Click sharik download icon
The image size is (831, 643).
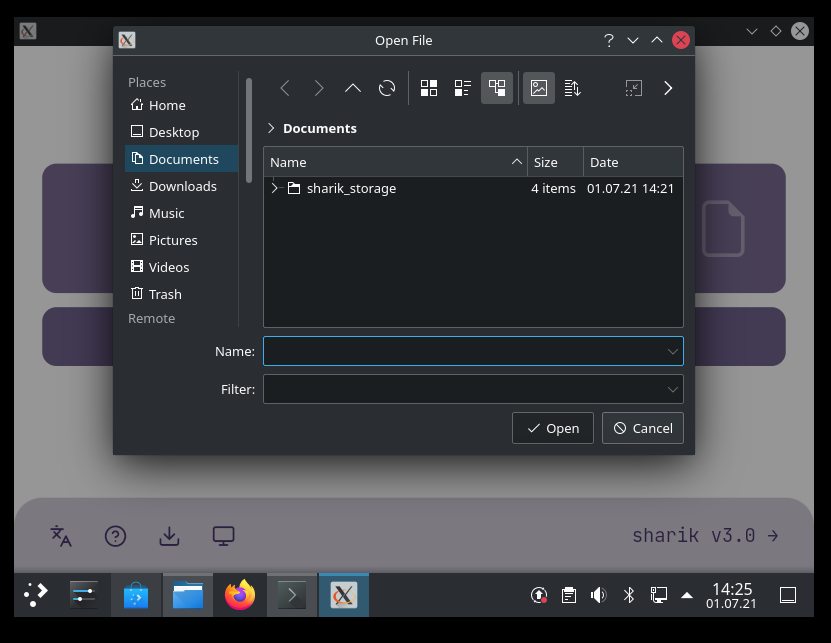point(170,536)
